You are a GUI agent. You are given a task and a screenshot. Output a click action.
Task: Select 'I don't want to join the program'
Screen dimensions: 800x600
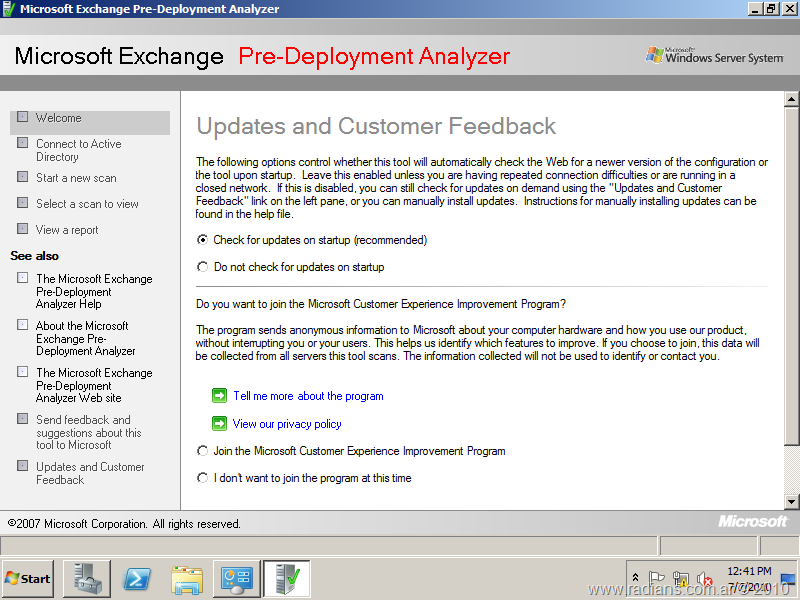203,478
